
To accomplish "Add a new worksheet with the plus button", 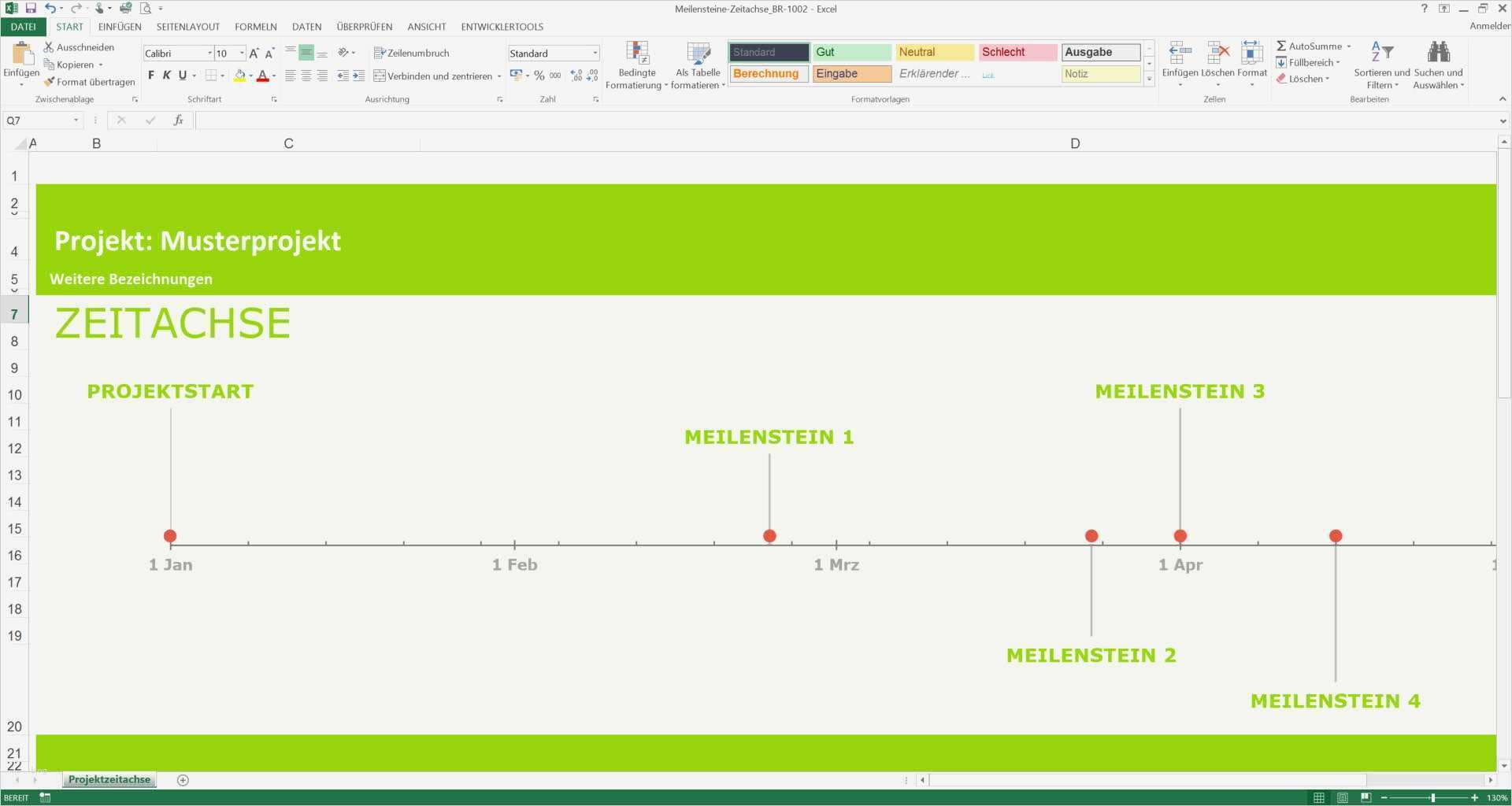I will pyautogui.click(x=183, y=779).
